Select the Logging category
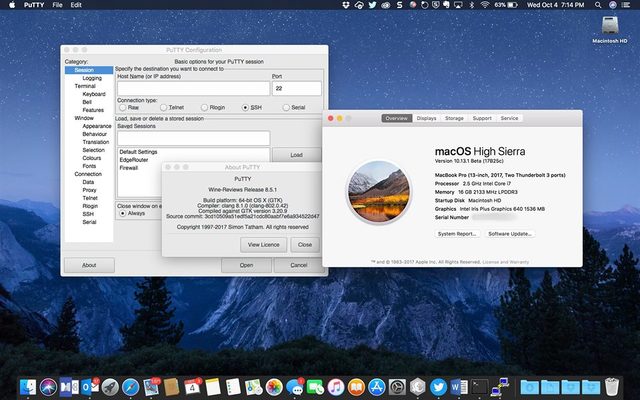The image size is (640, 400). (x=92, y=78)
